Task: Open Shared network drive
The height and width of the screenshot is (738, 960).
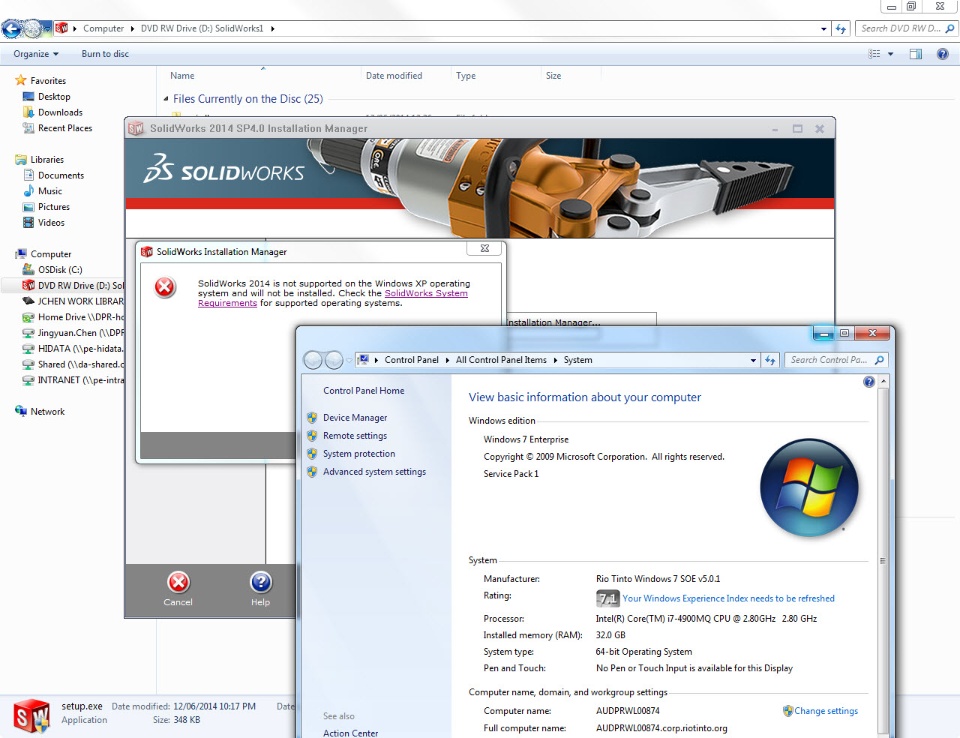Action: 72,364
